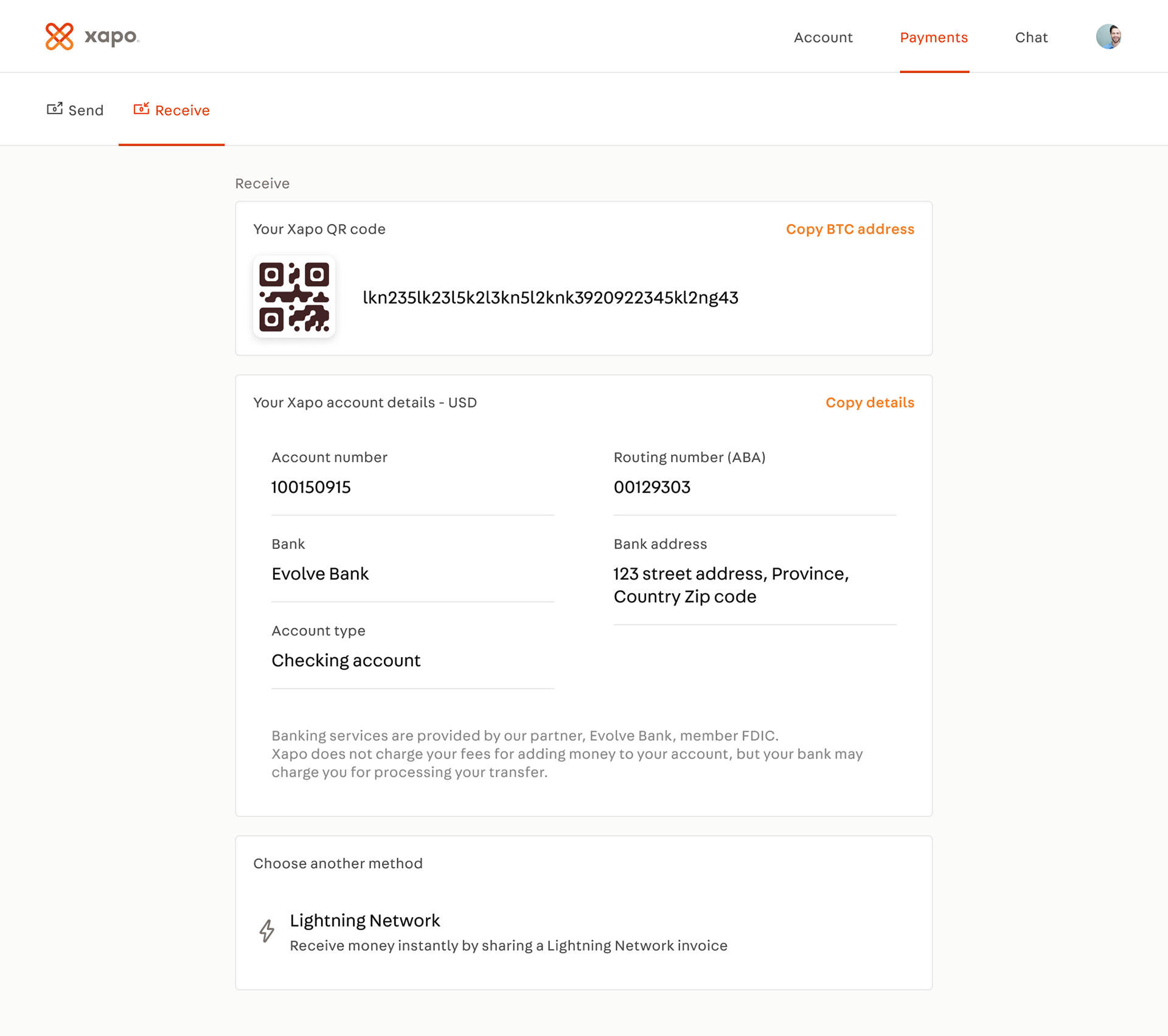Click the Evolve Bank FDIC disclaimer text
The width and height of the screenshot is (1168, 1036).
coord(568,754)
